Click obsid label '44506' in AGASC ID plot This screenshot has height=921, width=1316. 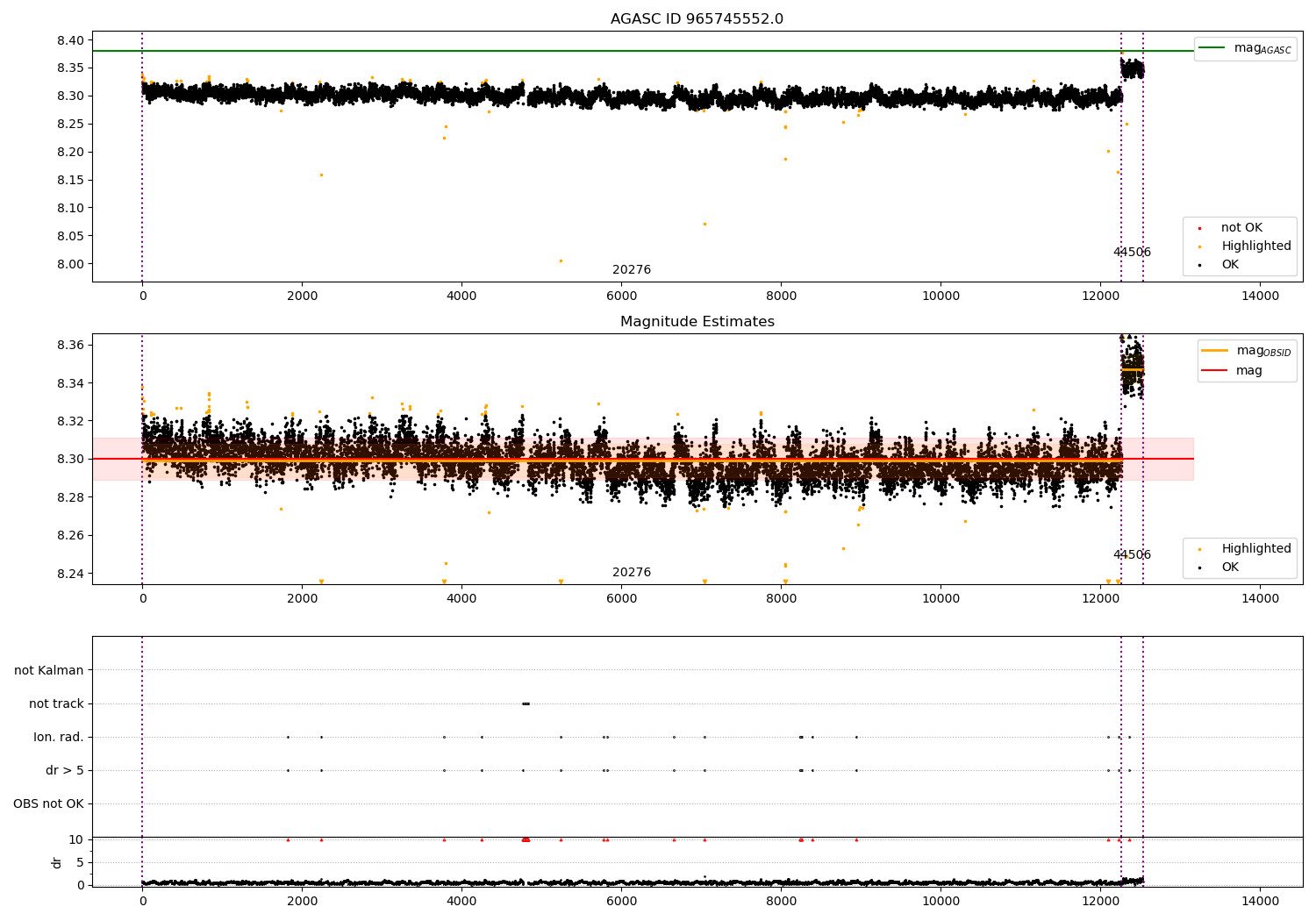1132,253
